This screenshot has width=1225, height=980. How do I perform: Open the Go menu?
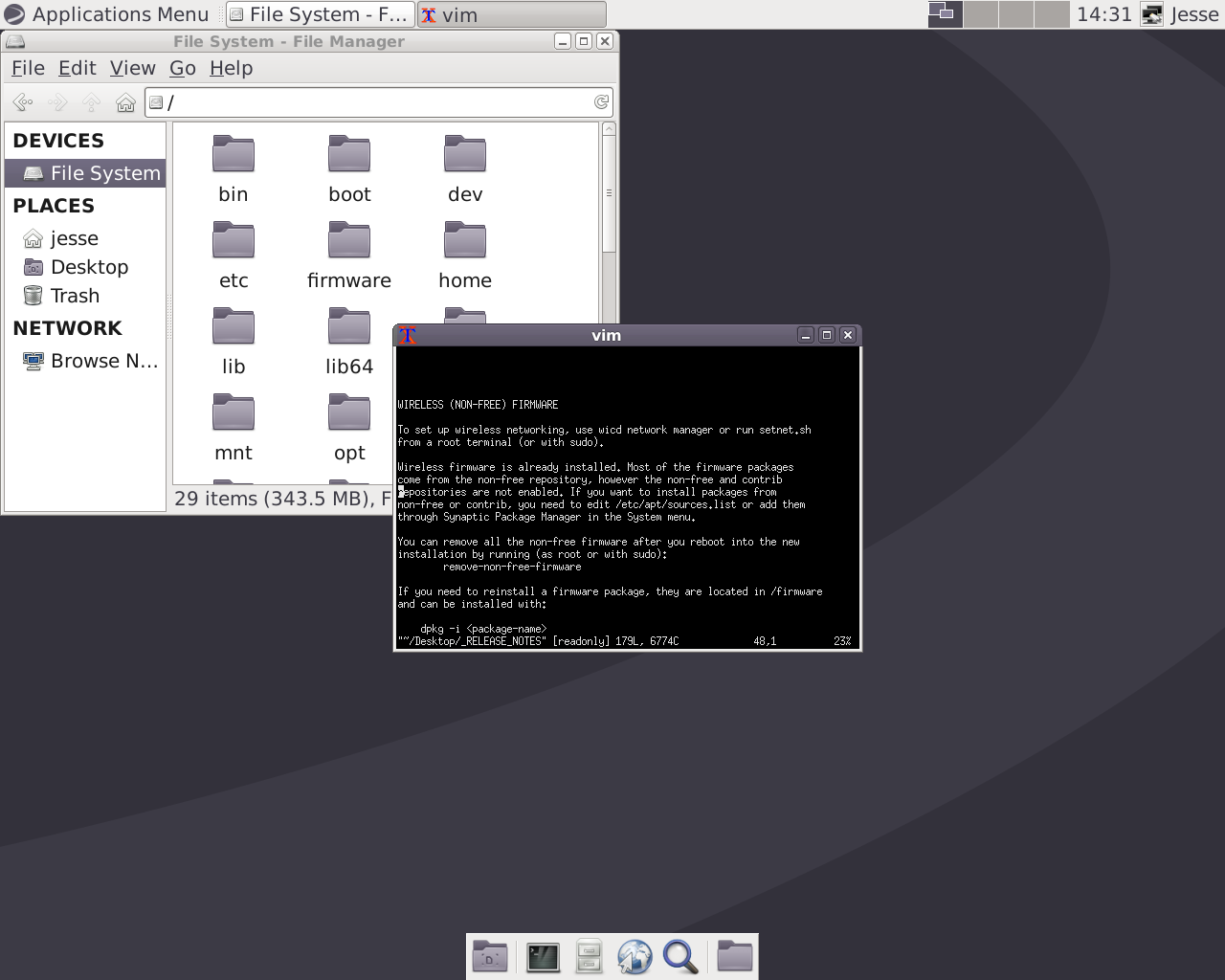[182, 68]
